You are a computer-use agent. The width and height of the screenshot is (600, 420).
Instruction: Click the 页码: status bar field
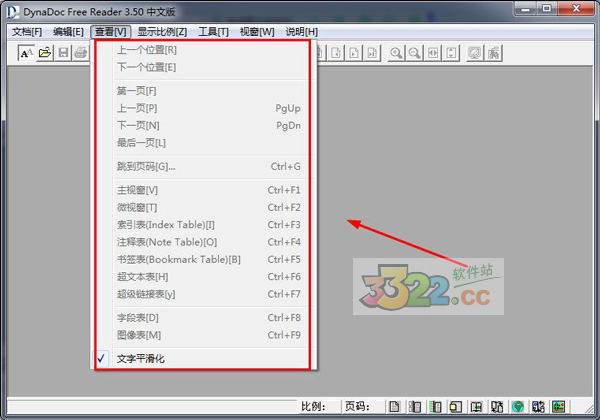tap(363, 407)
